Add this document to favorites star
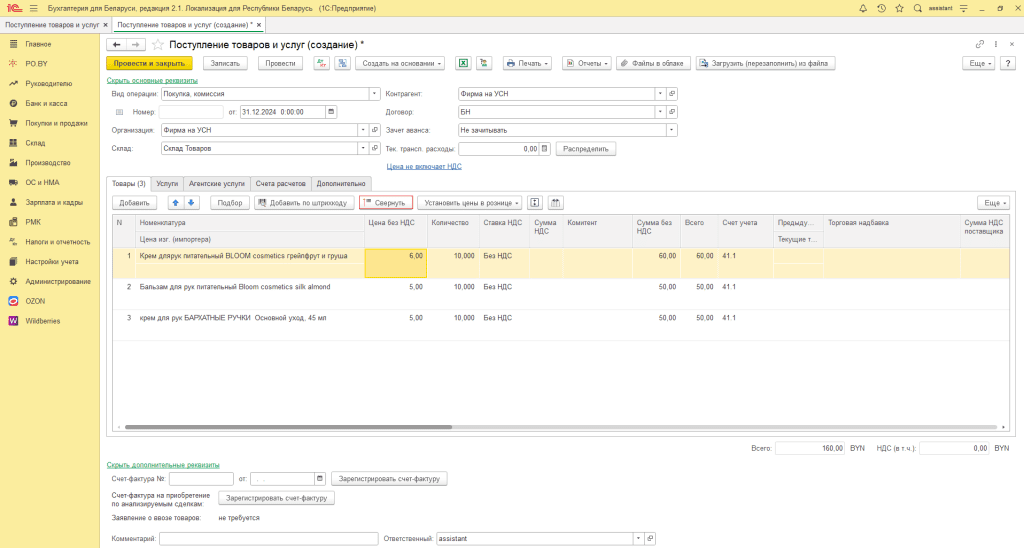The height and width of the screenshot is (548, 1024). coord(157,45)
